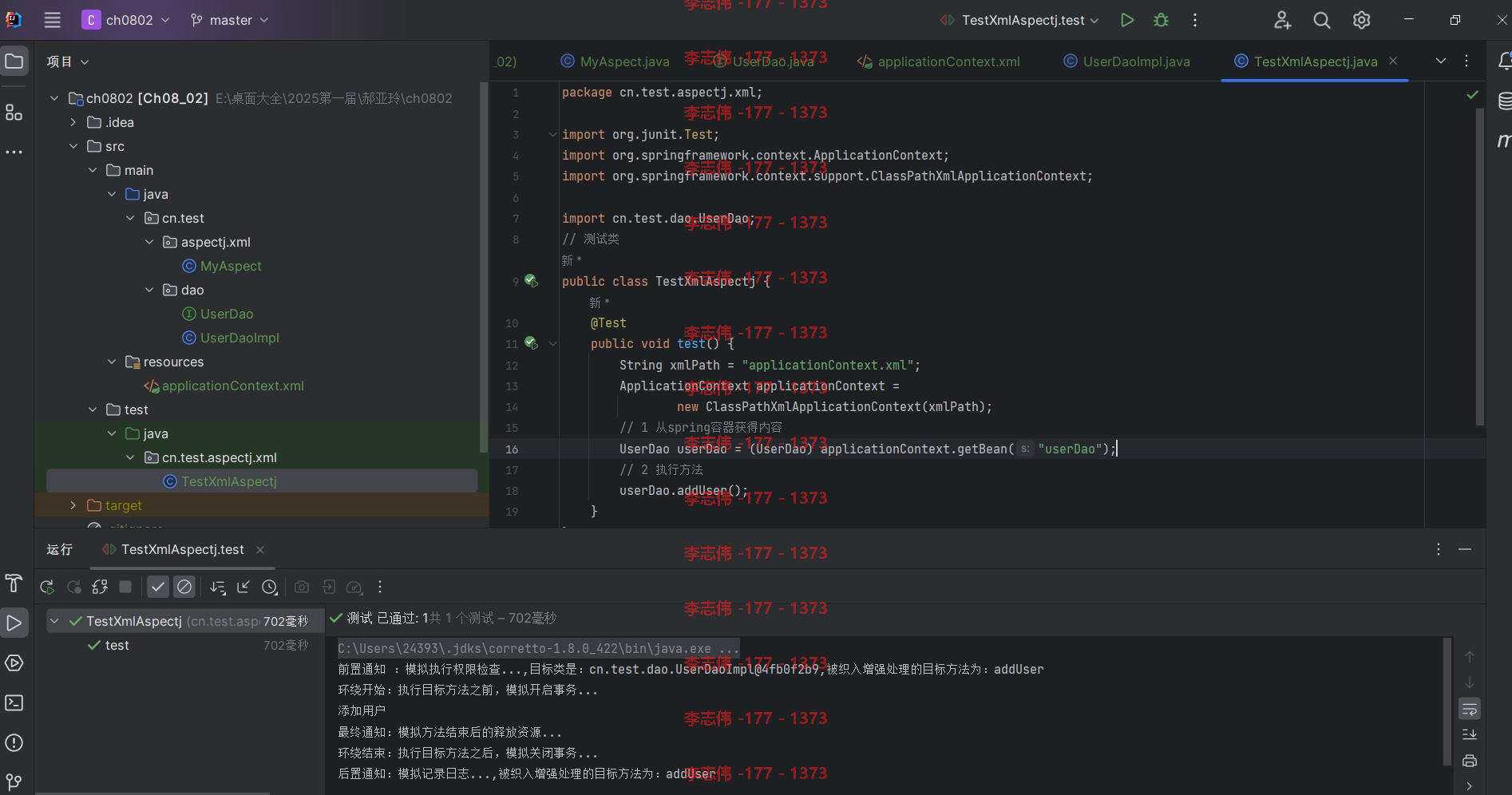Viewport: 1512px width, 795px height.
Task: Open IDE settings gear
Action: click(x=1361, y=20)
